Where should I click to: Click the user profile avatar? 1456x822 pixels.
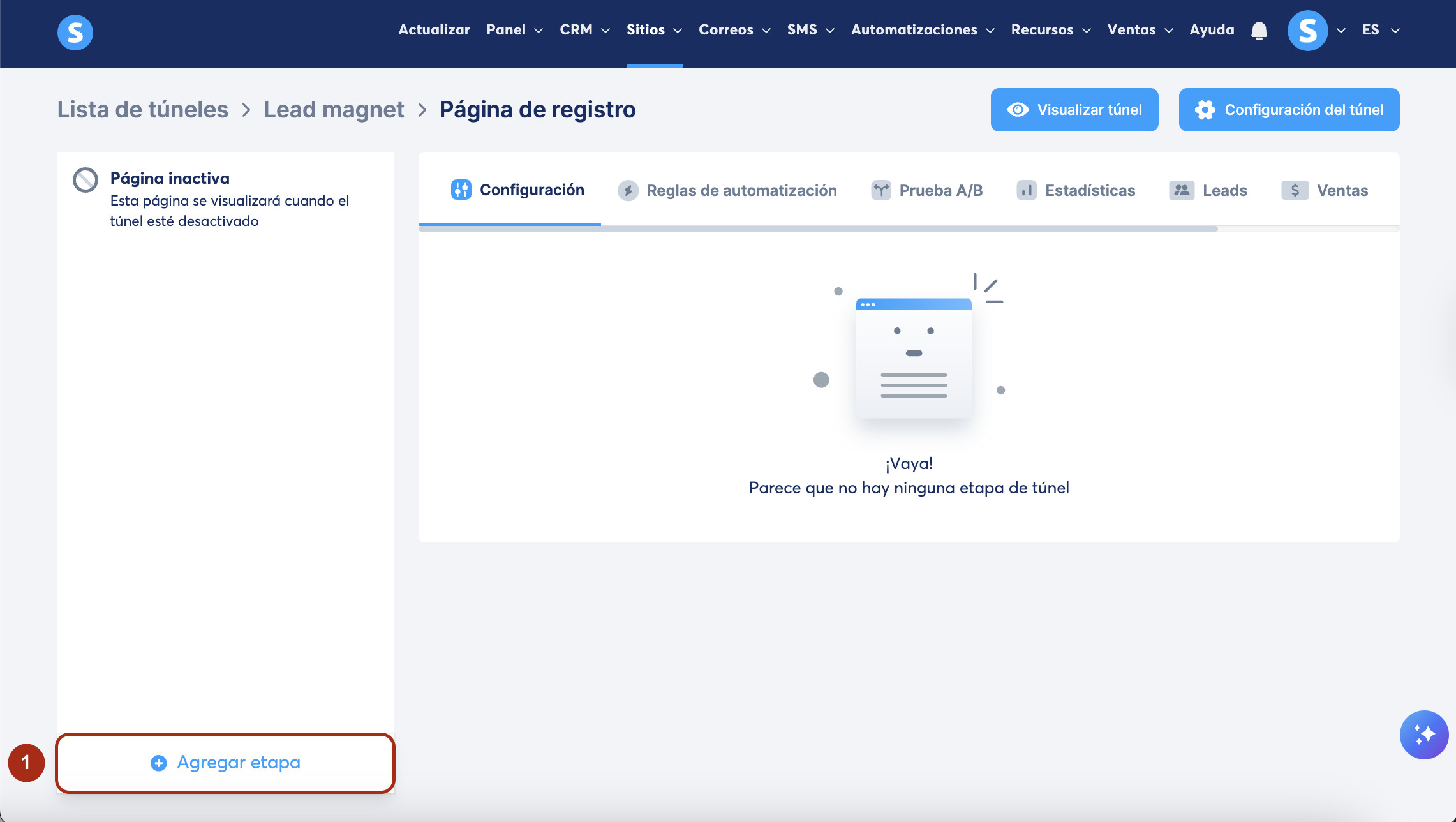click(1307, 31)
